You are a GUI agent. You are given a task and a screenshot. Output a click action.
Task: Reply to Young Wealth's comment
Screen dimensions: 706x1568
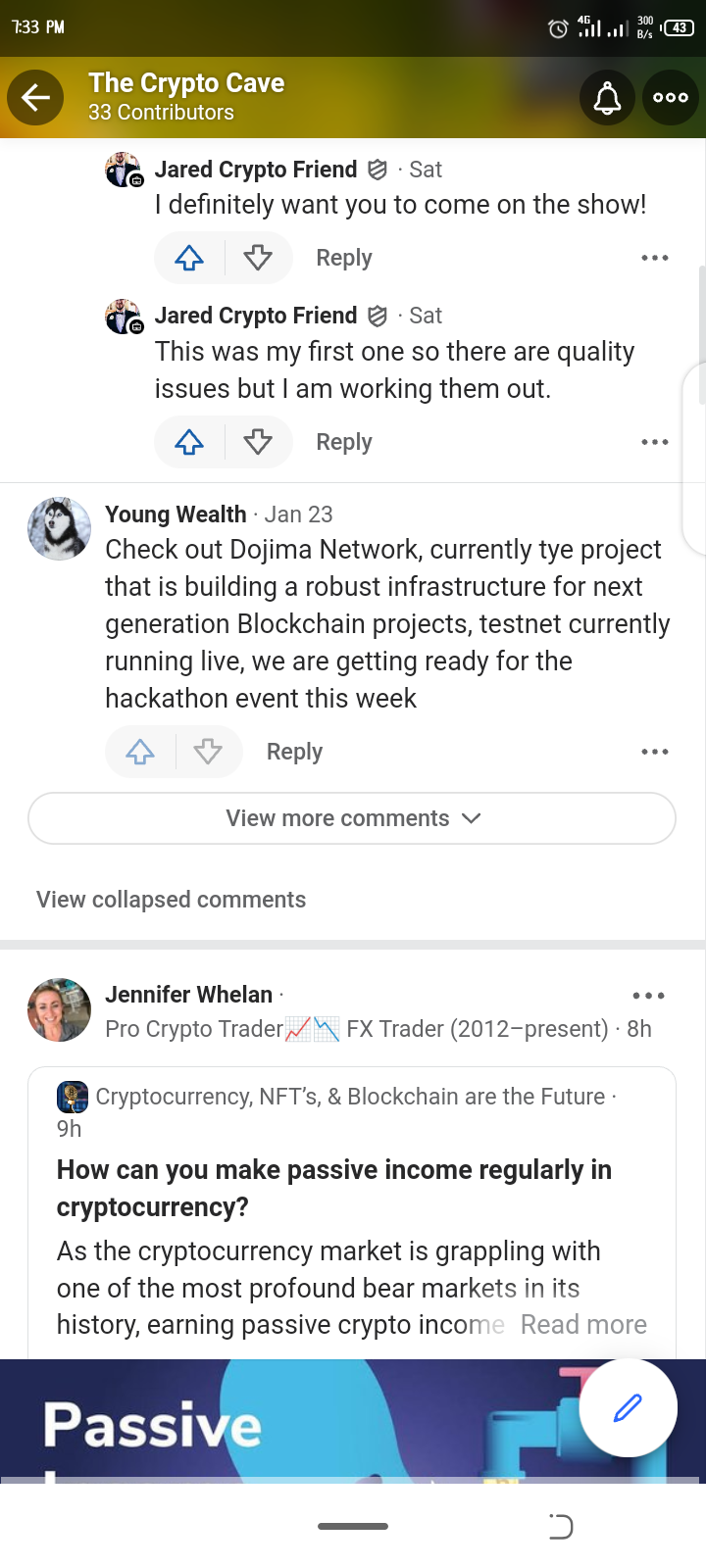294,752
